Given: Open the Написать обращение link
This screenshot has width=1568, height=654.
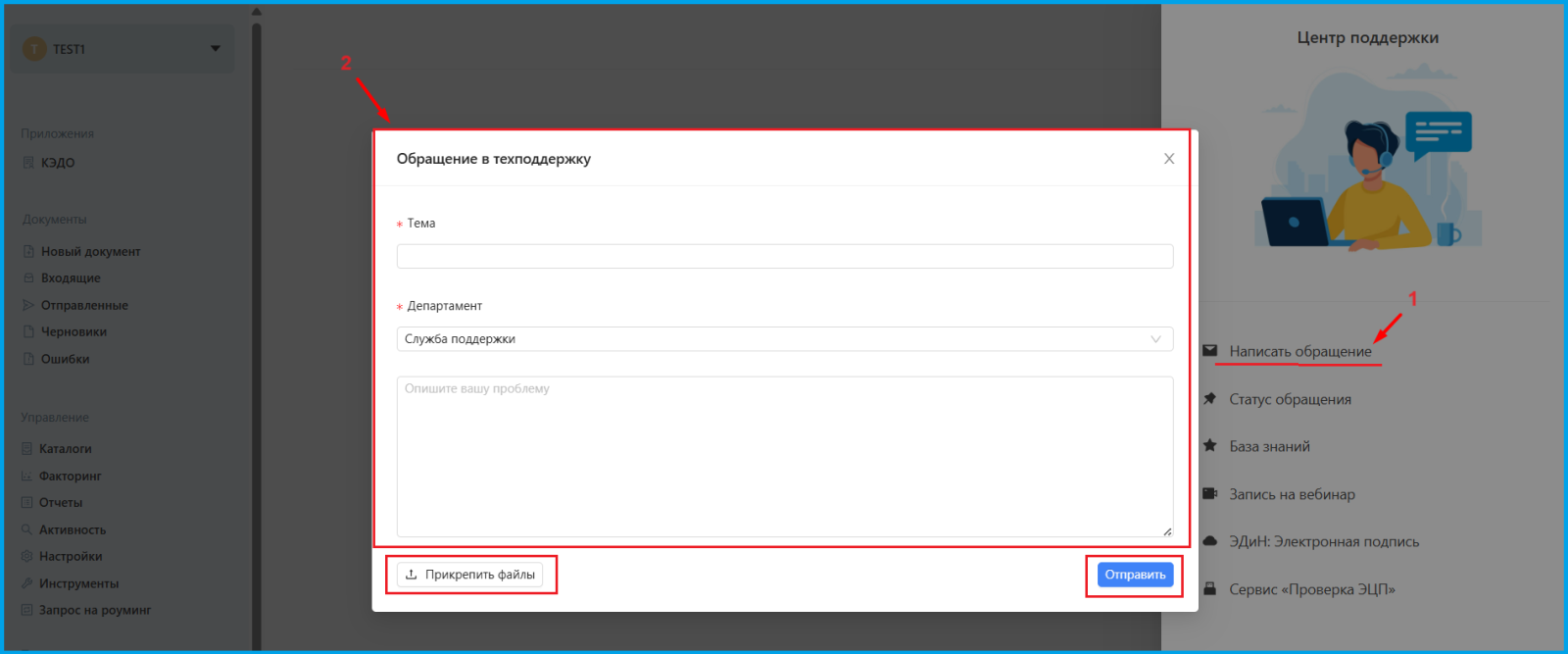Looking at the screenshot, I should coord(1300,351).
